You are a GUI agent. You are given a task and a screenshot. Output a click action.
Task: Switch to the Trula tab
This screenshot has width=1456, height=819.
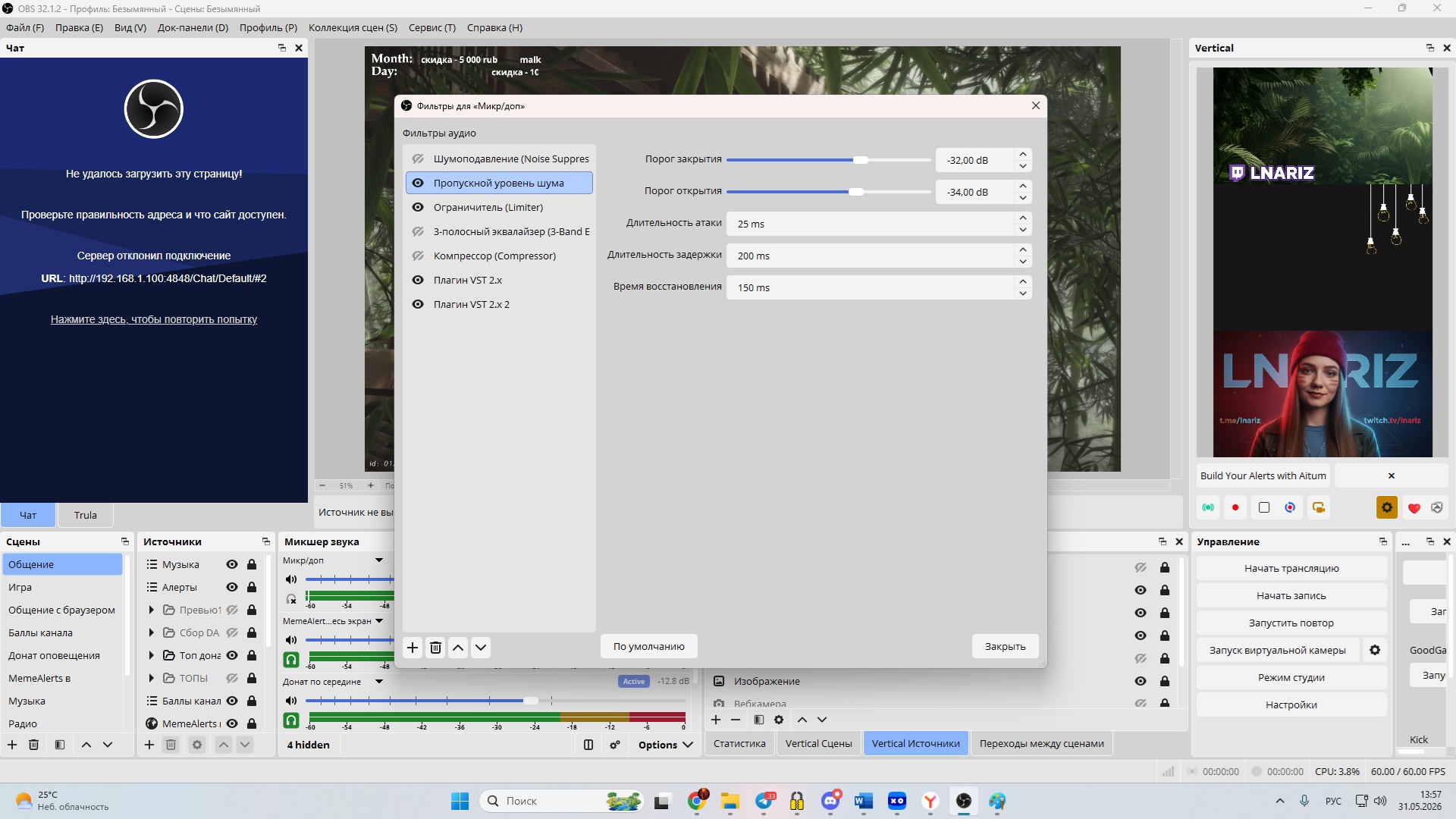(x=85, y=515)
